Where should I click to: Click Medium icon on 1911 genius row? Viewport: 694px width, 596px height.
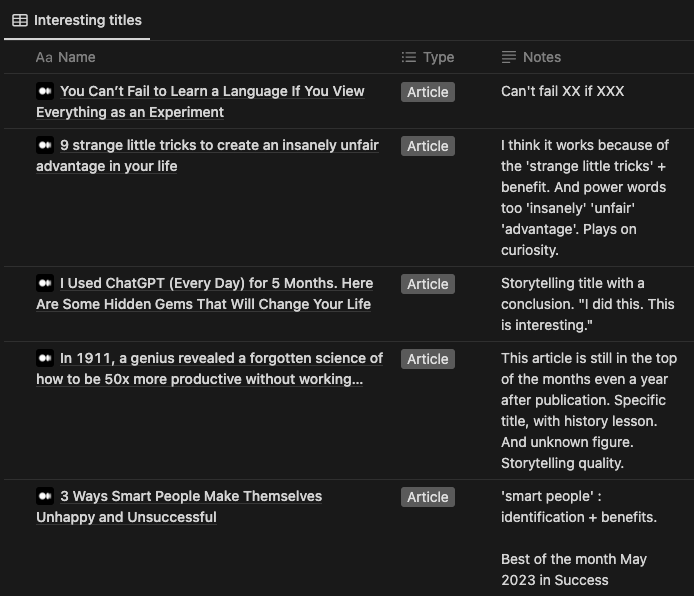coord(45,358)
